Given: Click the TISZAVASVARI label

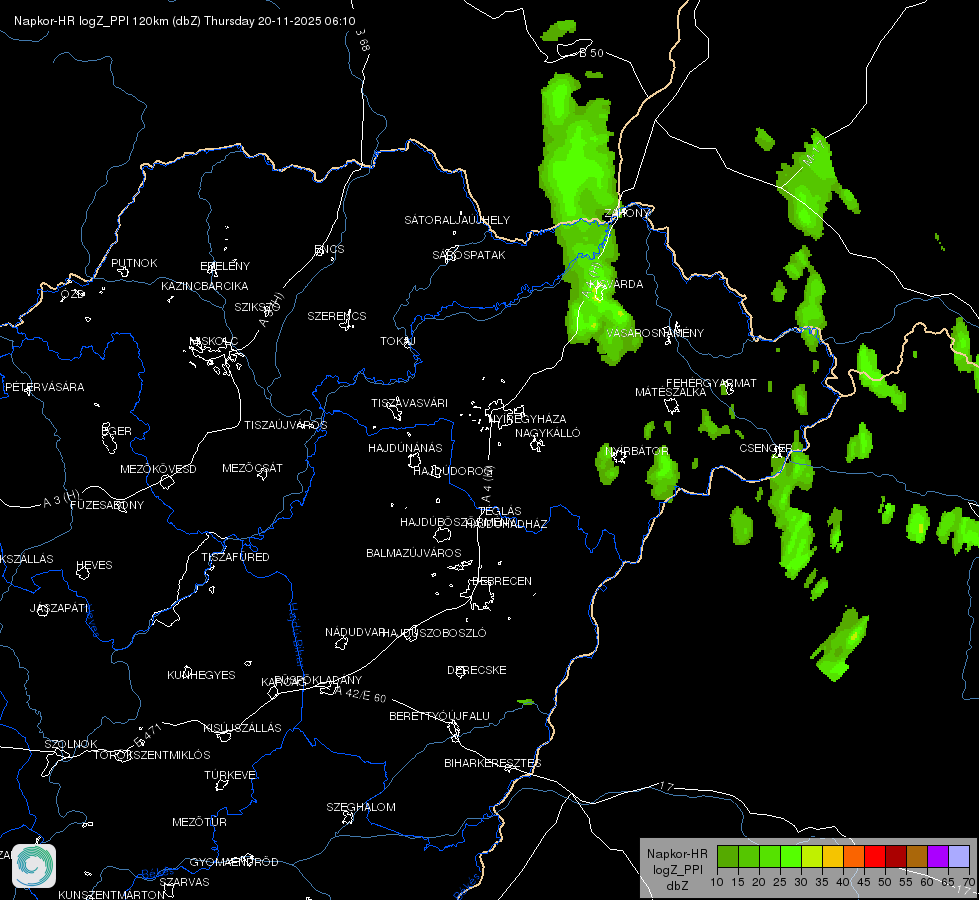Looking at the screenshot, I should pos(410,403).
